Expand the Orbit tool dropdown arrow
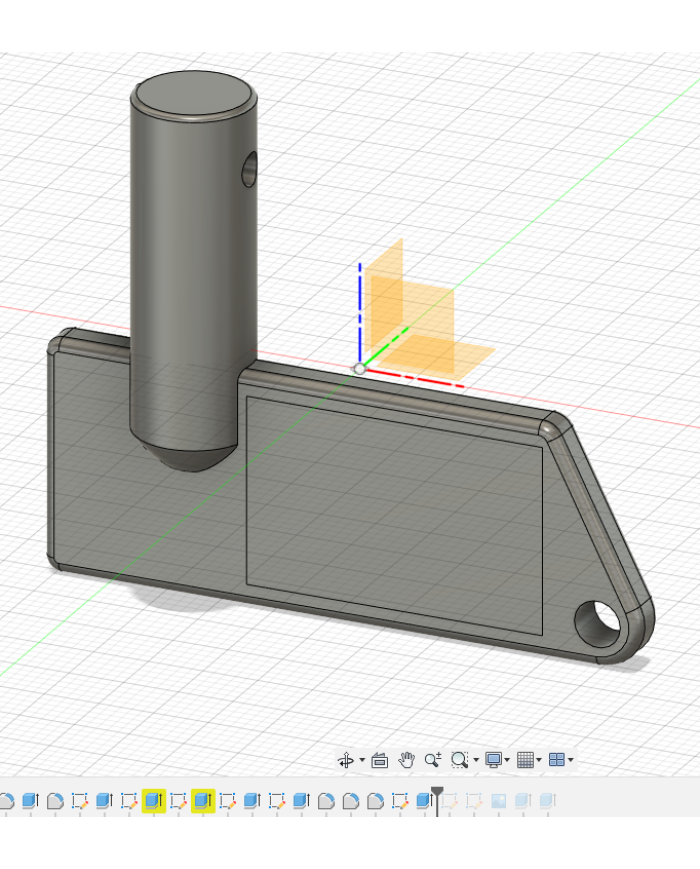Viewport: 700px width, 869px height. pos(362,761)
